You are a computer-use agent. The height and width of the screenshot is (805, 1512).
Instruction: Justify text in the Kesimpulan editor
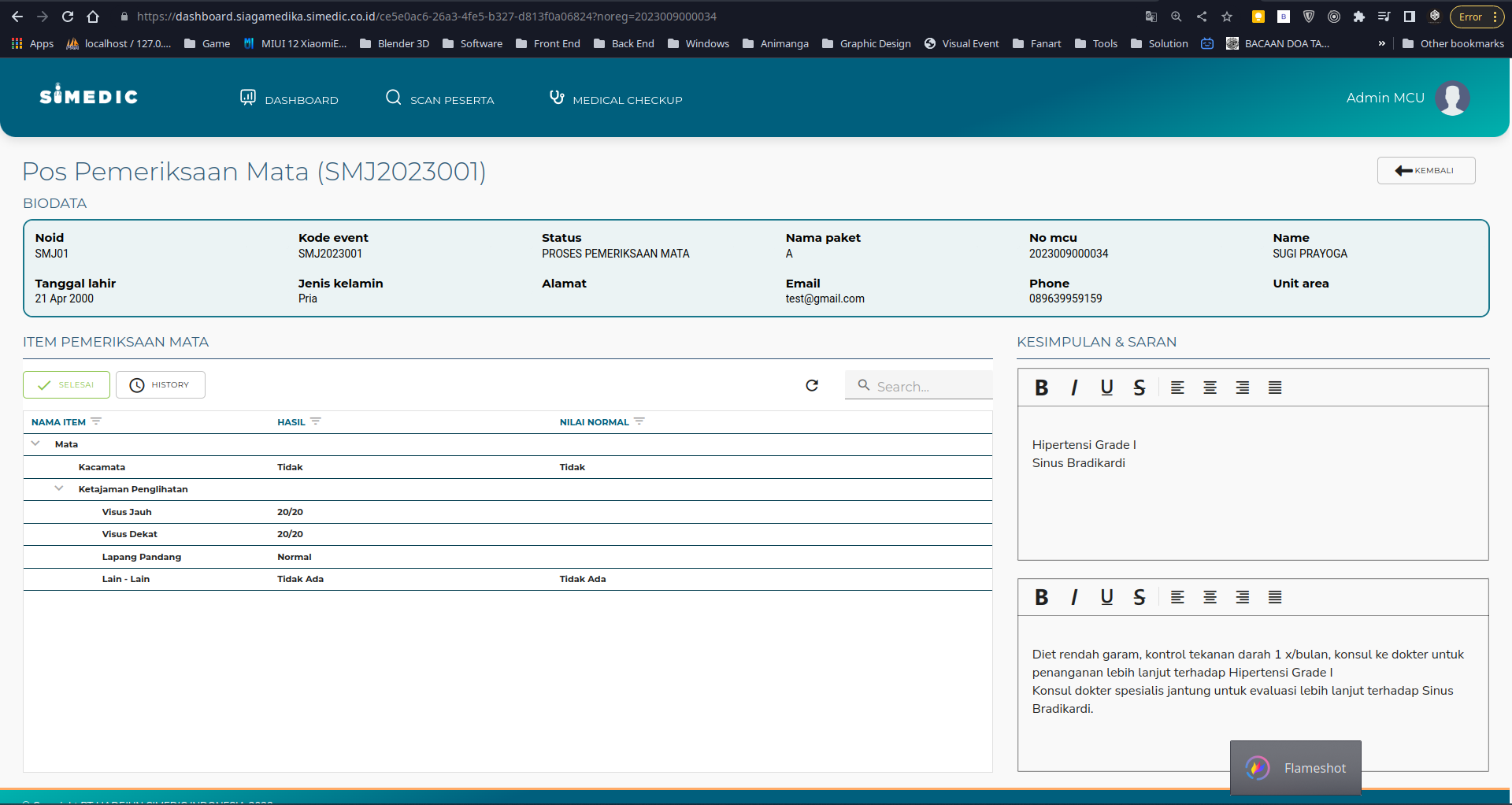point(1275,388)
